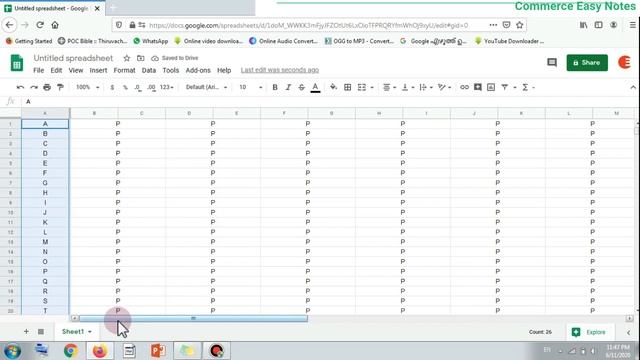This screenshot has height=360, width=640.
Task: Click the Insert comment icon
Action: (x=478, y=87)
